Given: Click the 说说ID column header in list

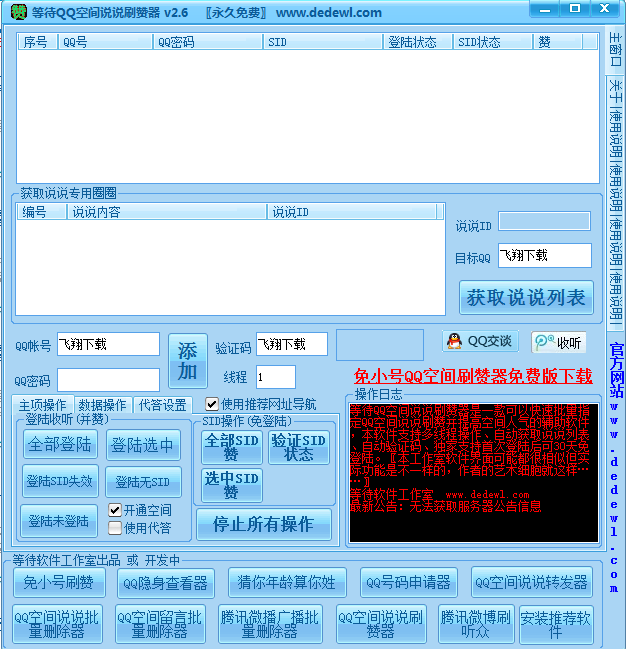Looking at the screenshot, I should (x=352, y=212).
